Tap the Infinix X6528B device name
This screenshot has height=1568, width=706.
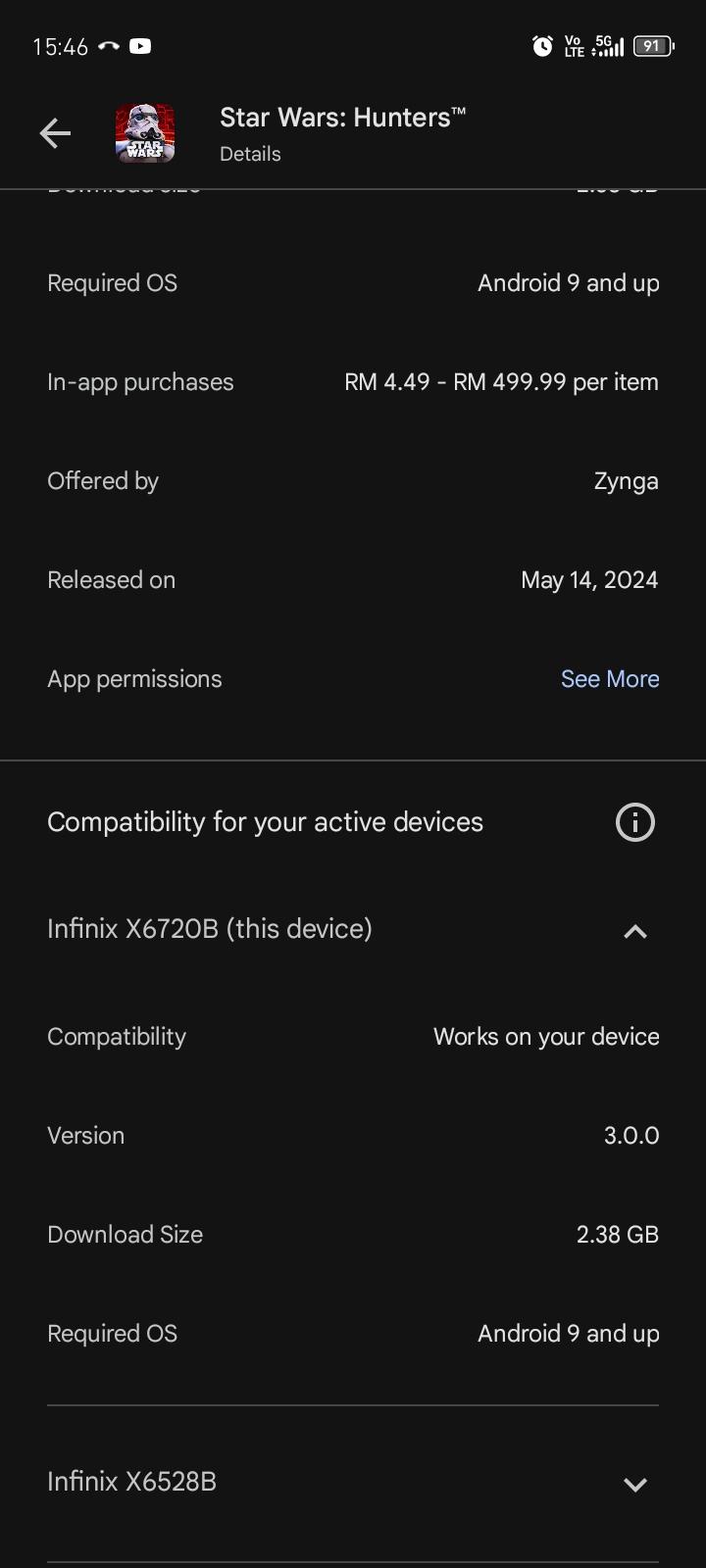coord(131,1482)
